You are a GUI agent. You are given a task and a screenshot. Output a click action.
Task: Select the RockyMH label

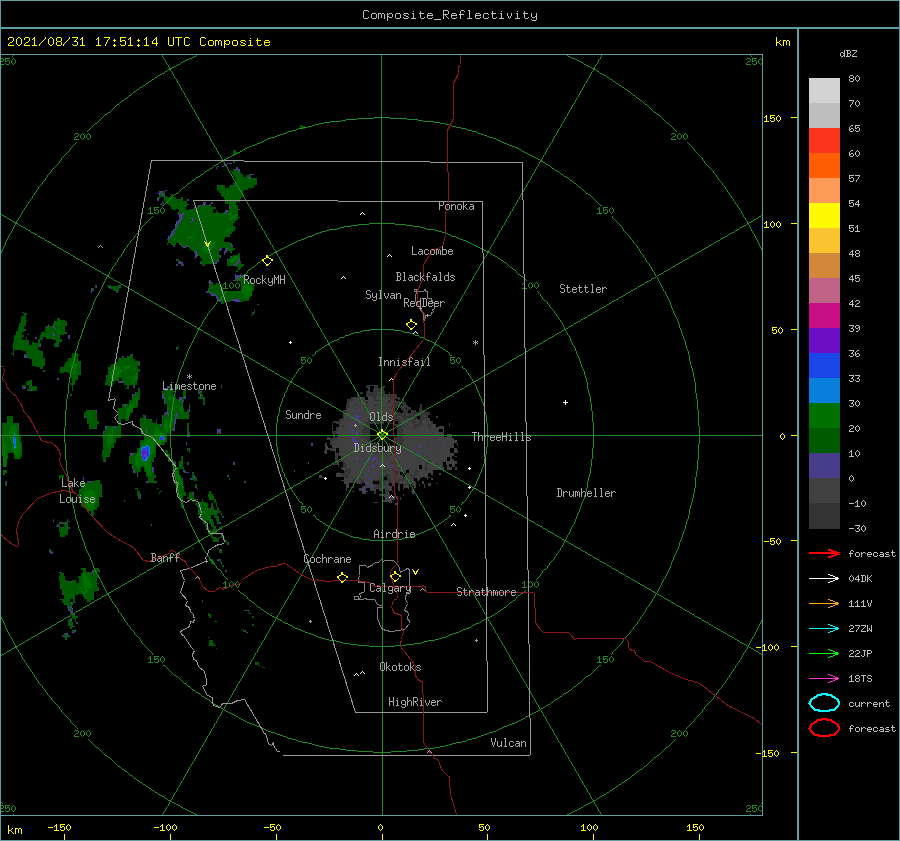coord(264,280)
